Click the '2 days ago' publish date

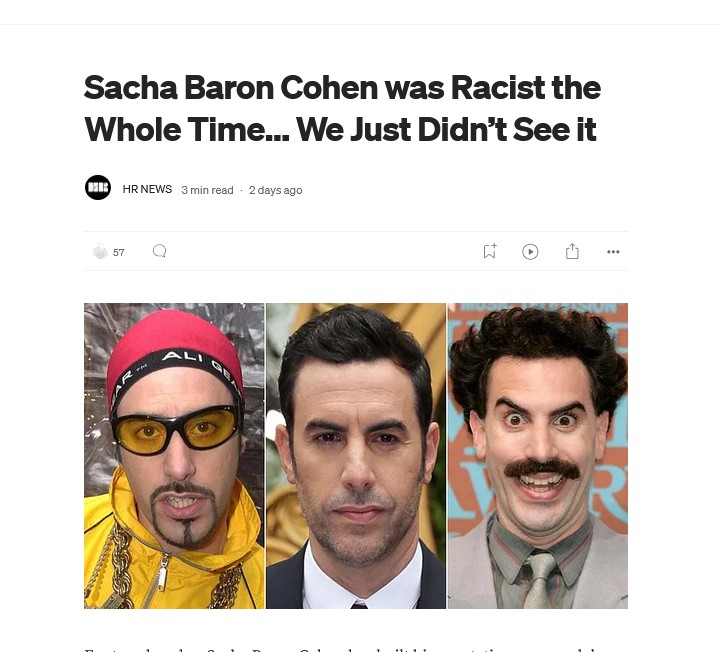(x=276, y=190)
